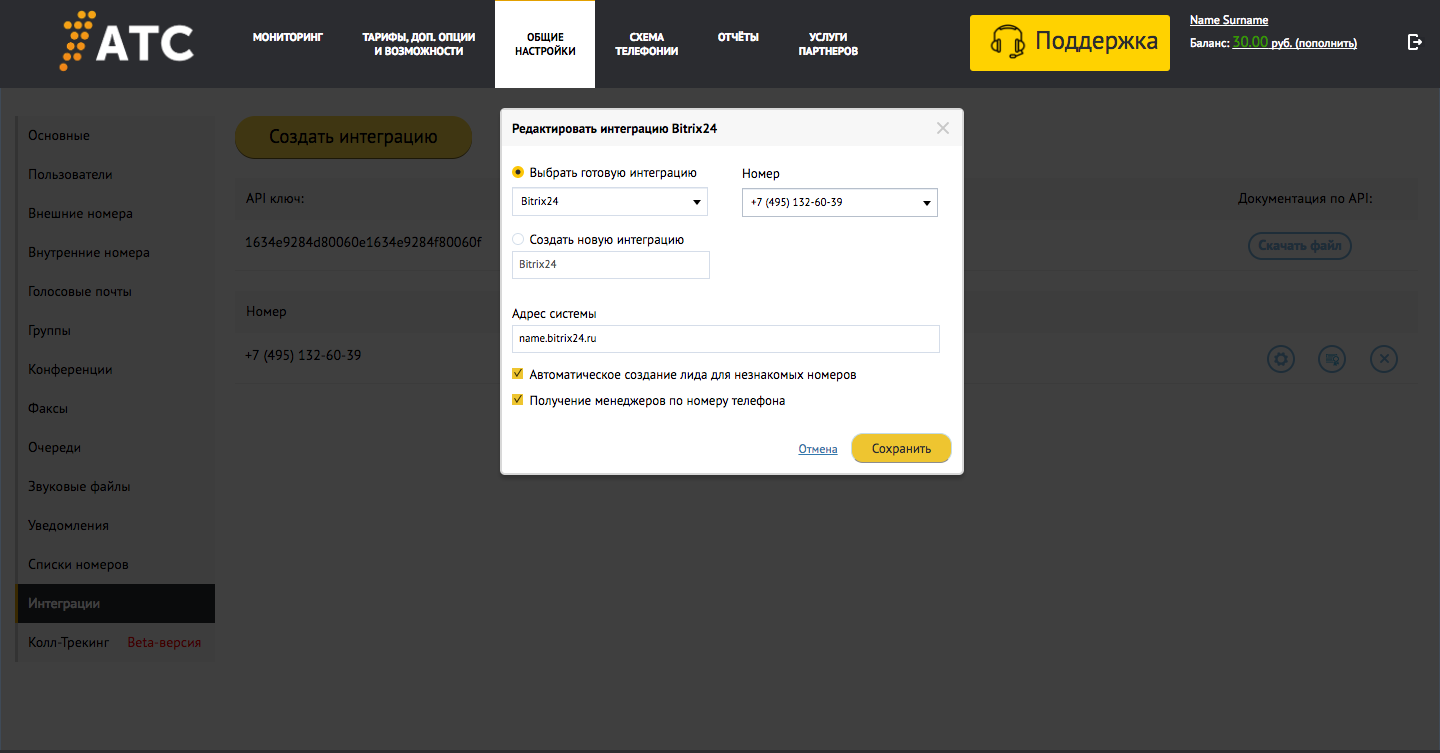Open the Name Surname profile link
1440x753 pixels.
coord(1229,20)
